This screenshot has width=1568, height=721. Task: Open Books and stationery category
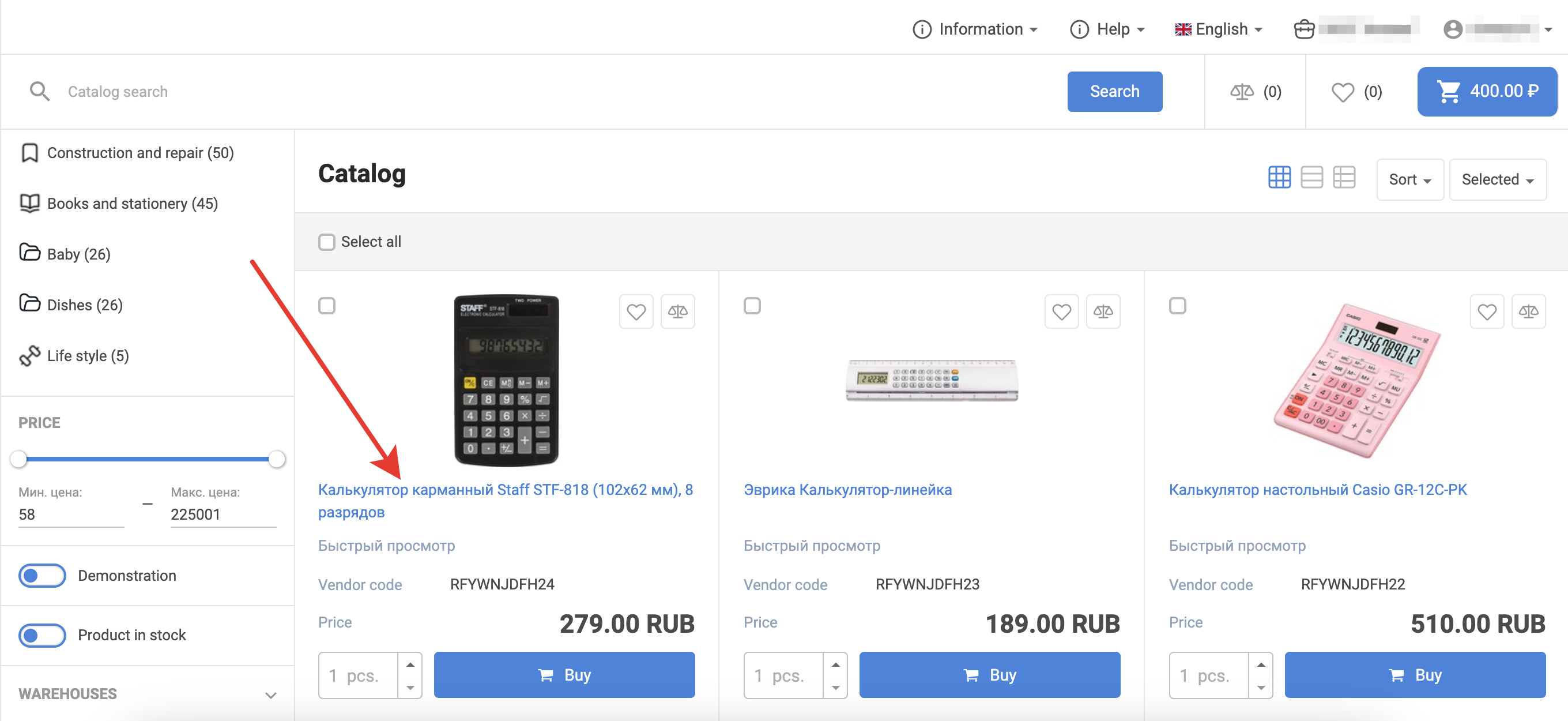(132, 204)
